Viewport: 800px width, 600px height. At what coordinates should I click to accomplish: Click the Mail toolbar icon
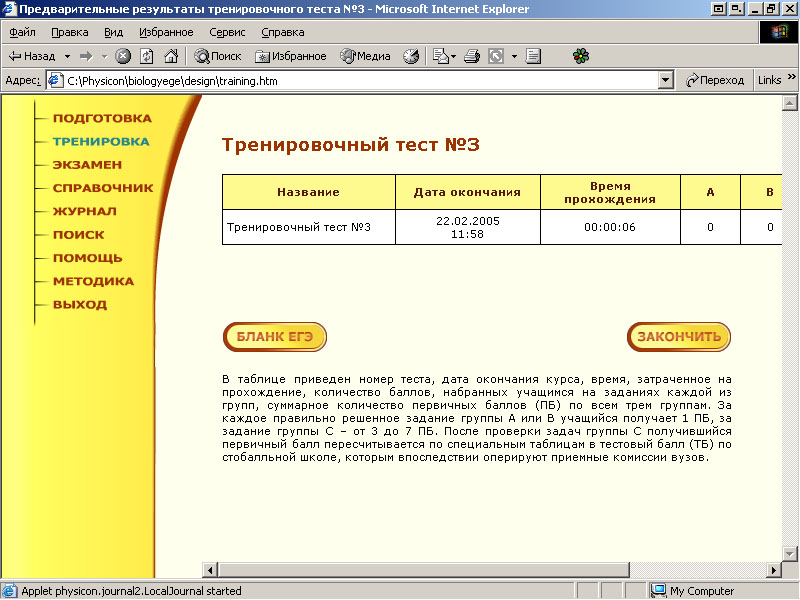tap(440, 56)
